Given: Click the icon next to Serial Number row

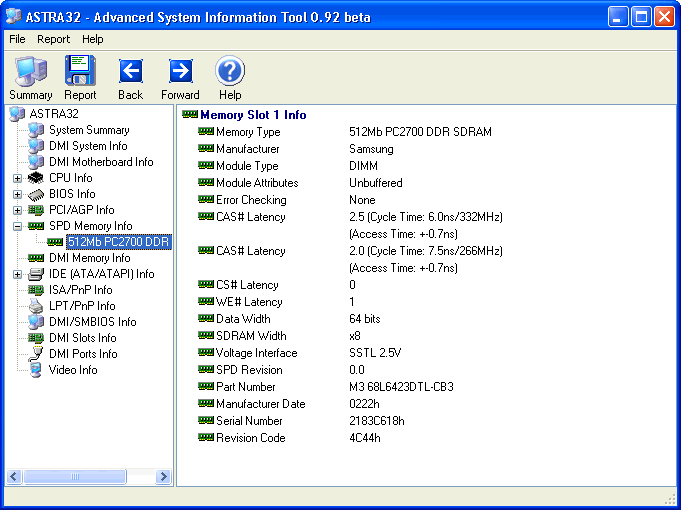Looking at the screenshot, I should tap(206, 420).
